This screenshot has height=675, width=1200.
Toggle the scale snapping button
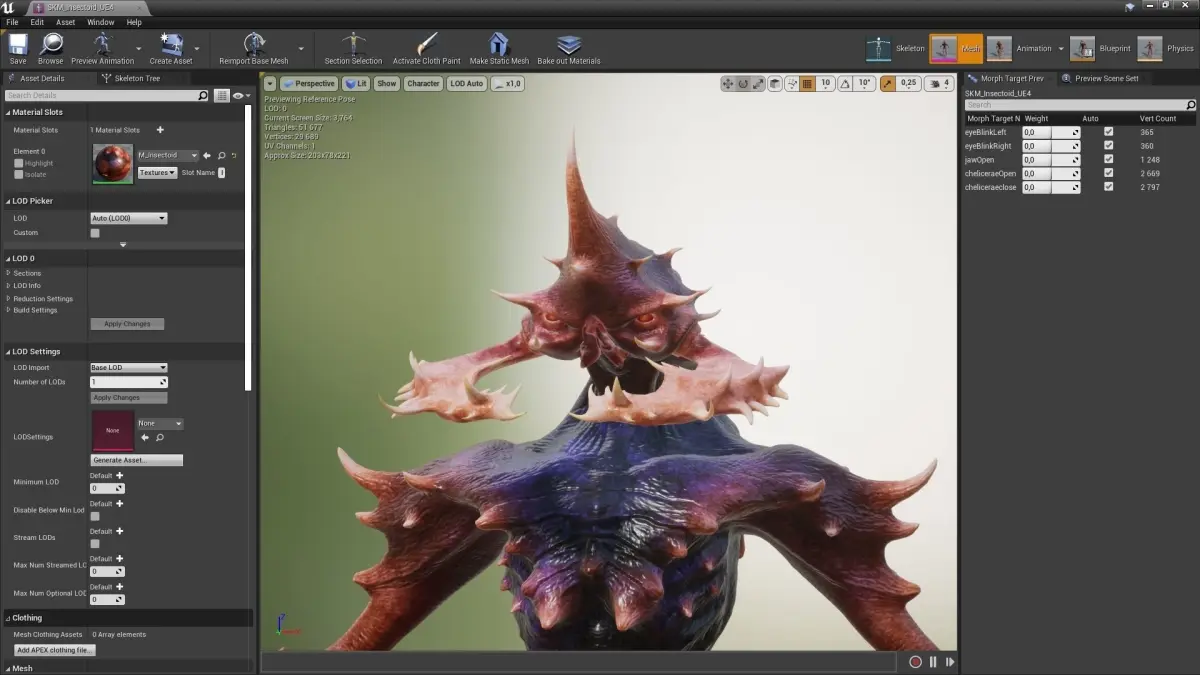[887, 84]
